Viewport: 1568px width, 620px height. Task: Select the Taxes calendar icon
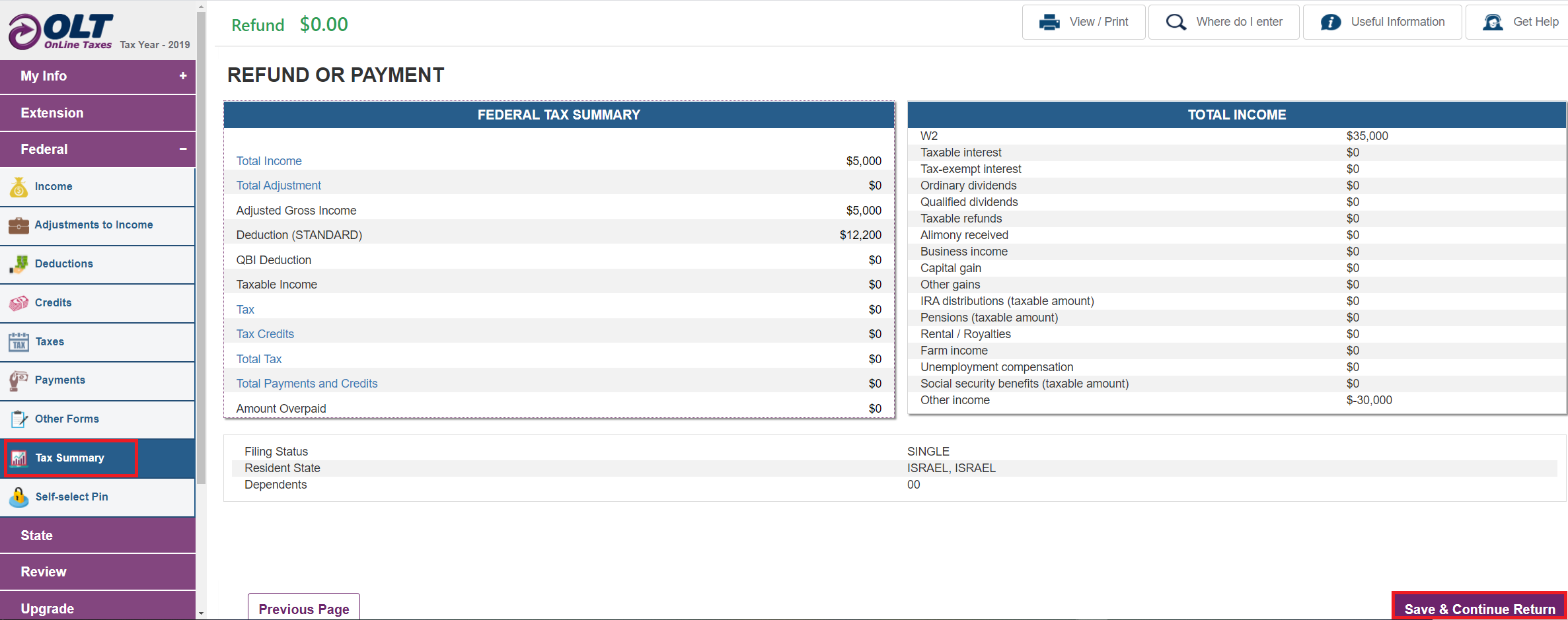(x=19, y=342)
